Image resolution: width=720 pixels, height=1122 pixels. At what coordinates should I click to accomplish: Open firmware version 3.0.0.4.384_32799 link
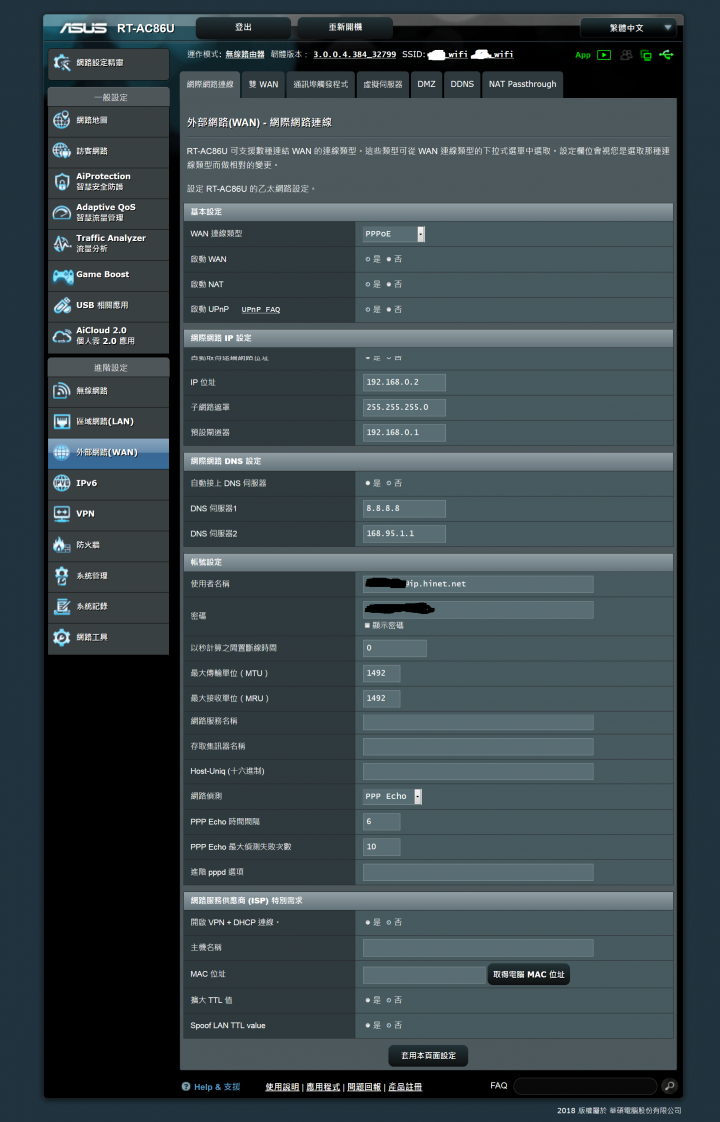(354, 54)
